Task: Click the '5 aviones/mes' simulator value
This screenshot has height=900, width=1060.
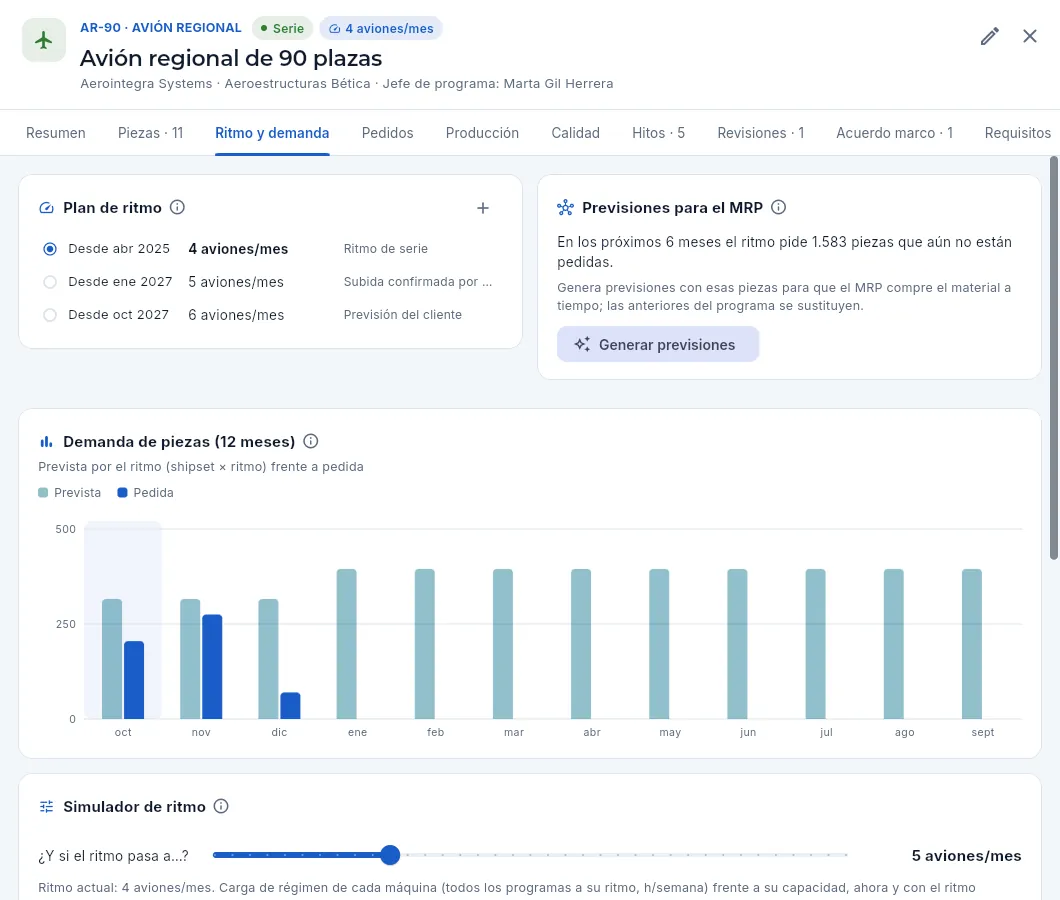Action: [967, 855]
